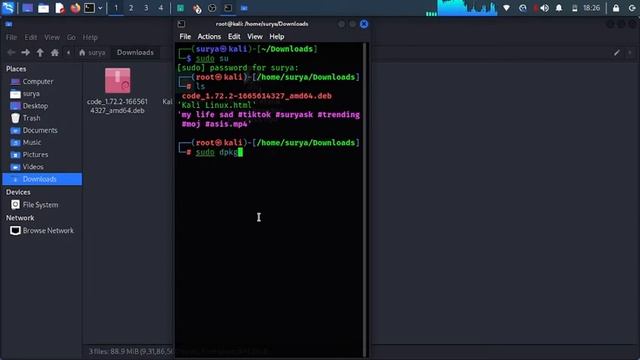The image size is (640, 360).
Task: Launch terminal emulator from panel
Action: [89, 8]
